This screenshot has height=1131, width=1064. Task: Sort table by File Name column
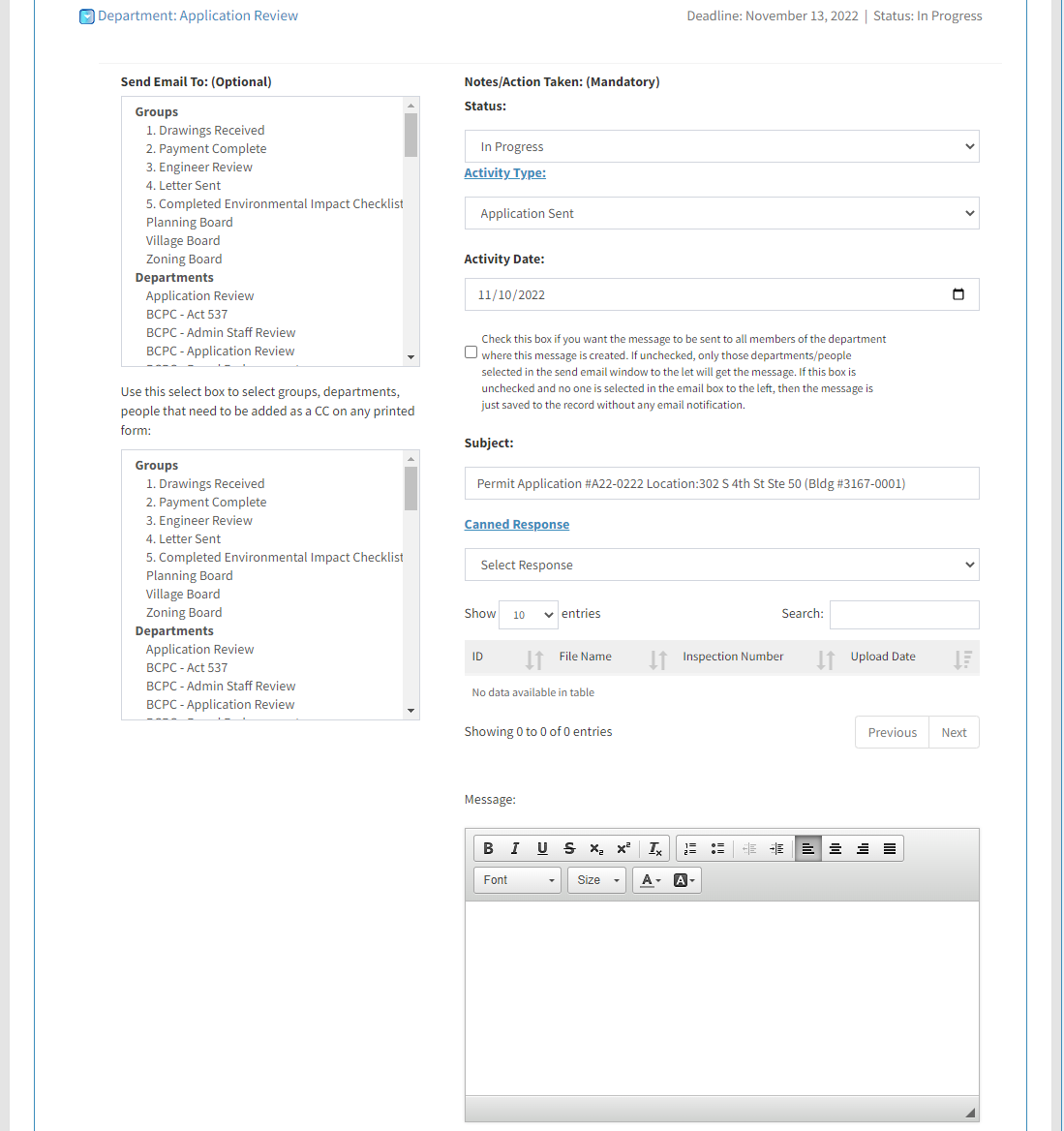(x=658, y=659)
